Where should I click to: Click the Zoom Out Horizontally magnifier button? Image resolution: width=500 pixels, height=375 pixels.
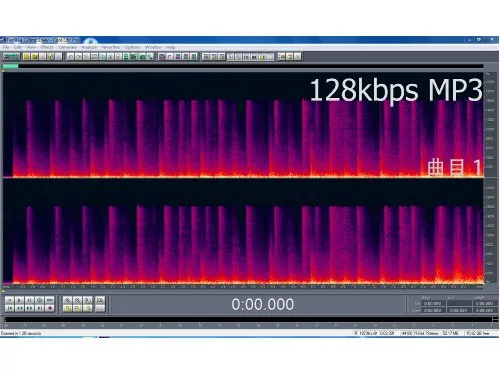77,300
